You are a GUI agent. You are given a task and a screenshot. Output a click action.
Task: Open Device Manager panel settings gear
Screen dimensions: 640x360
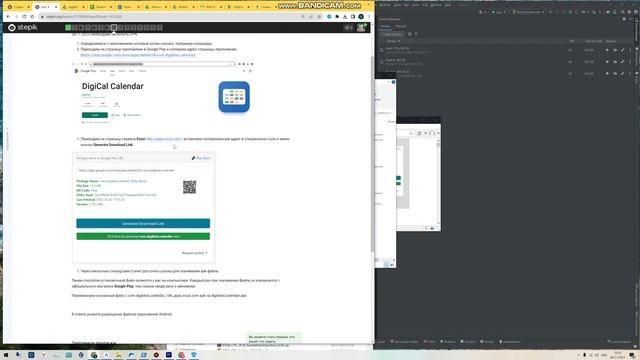[x=624, y=19]
